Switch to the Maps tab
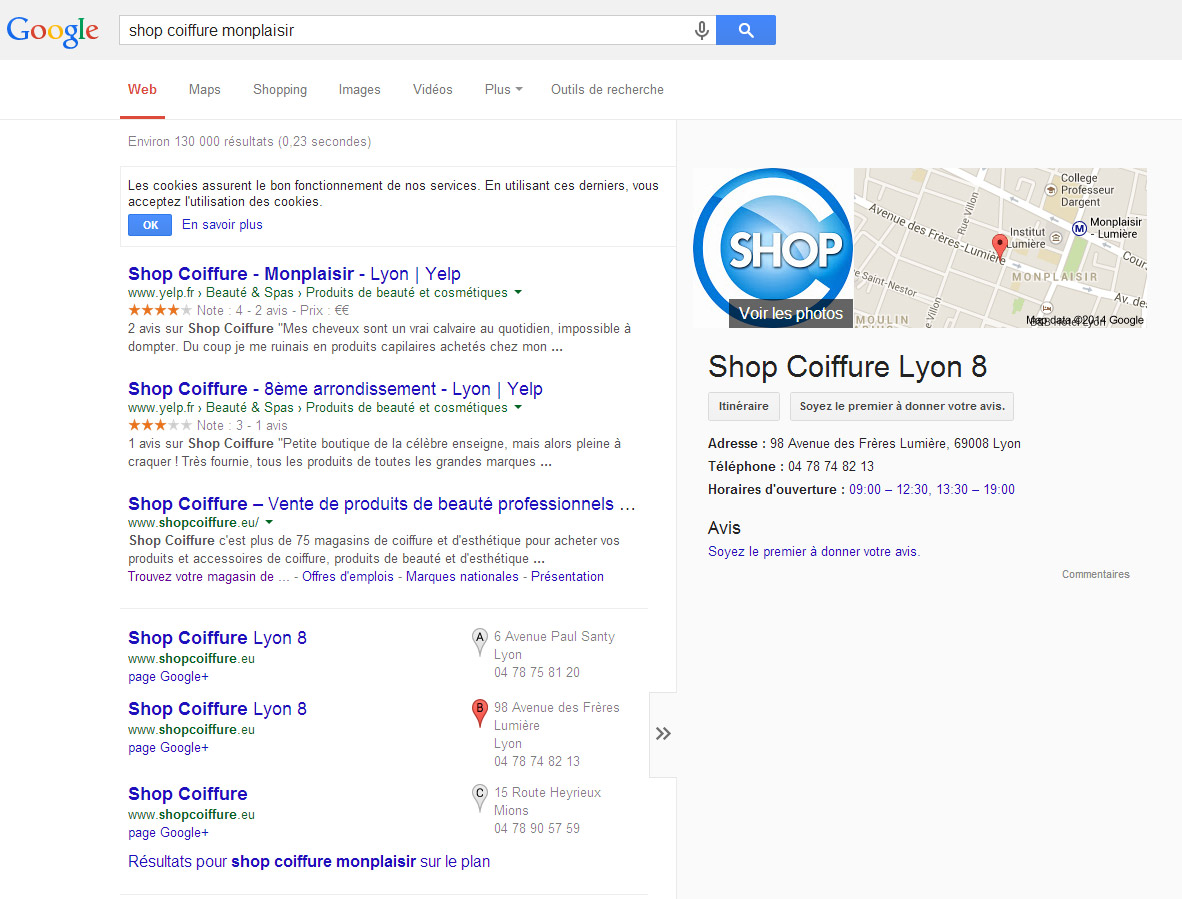The height and width of the screenshot is (899, 1182). [x=204, y=90]
